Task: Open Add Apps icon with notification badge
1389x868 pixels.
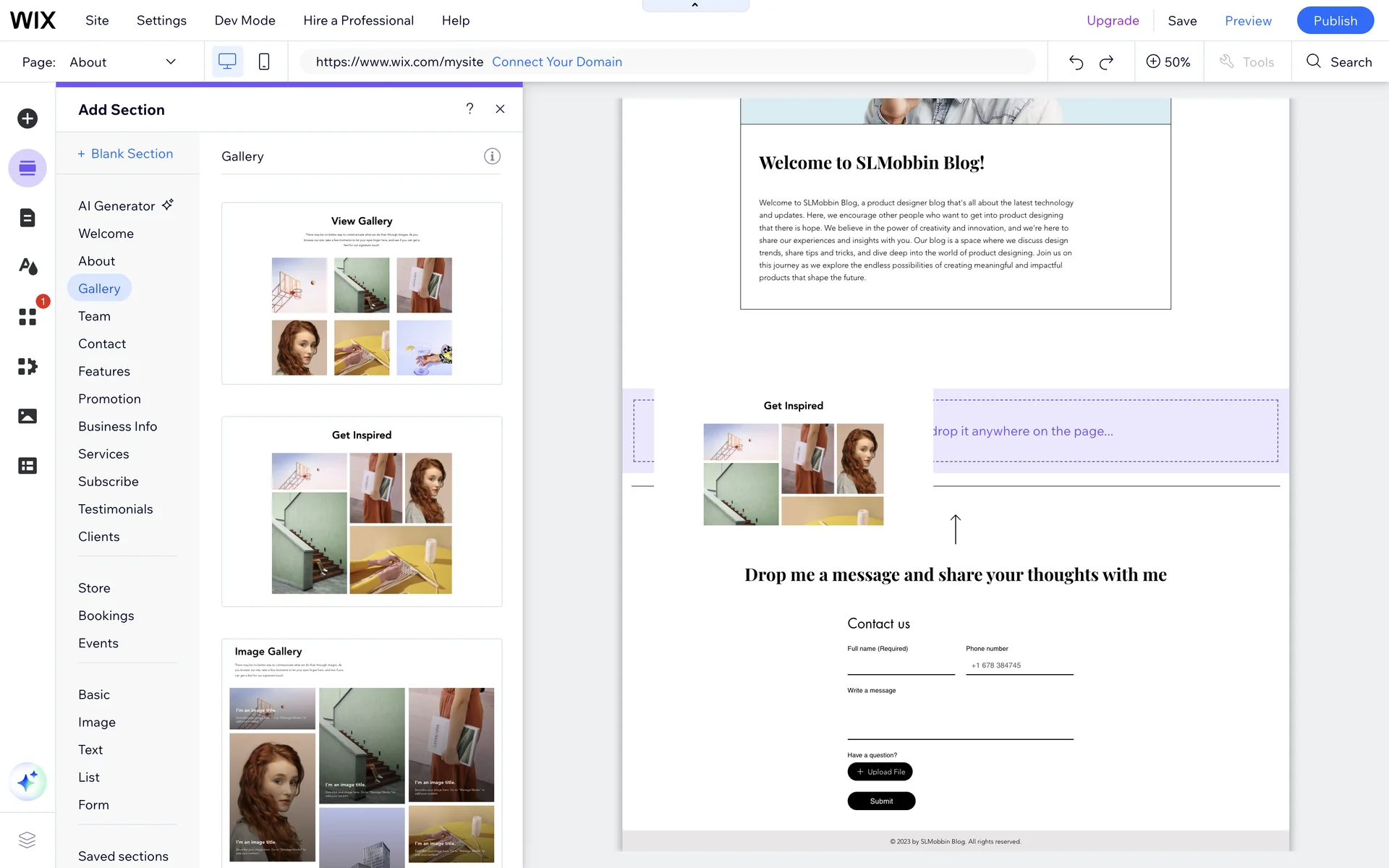Action: pos(27,317)
